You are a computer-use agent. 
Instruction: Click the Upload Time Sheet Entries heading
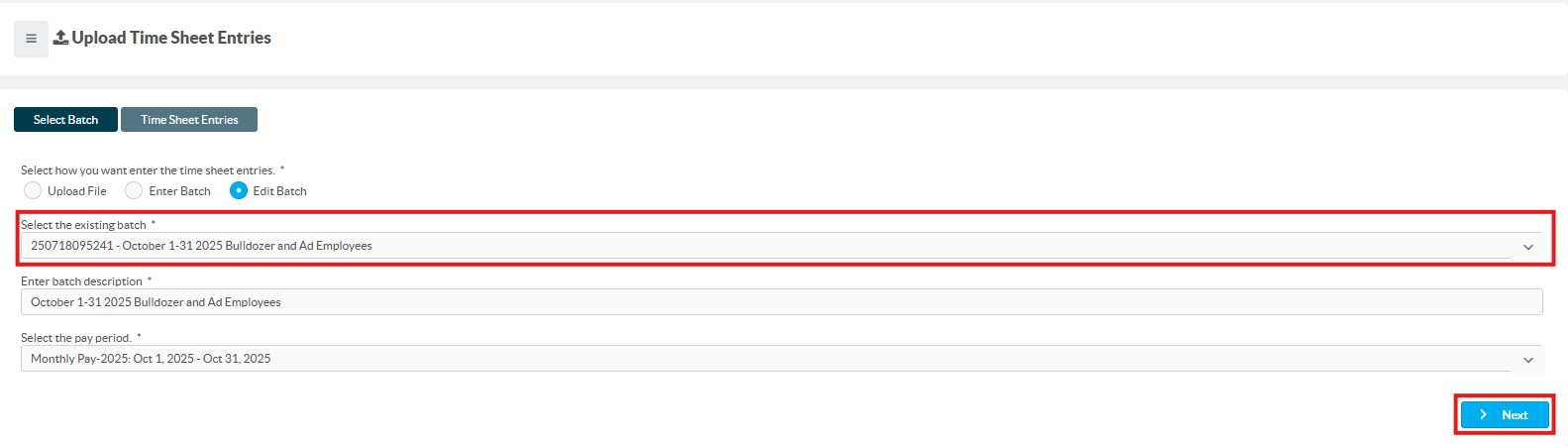pos(171,38)
